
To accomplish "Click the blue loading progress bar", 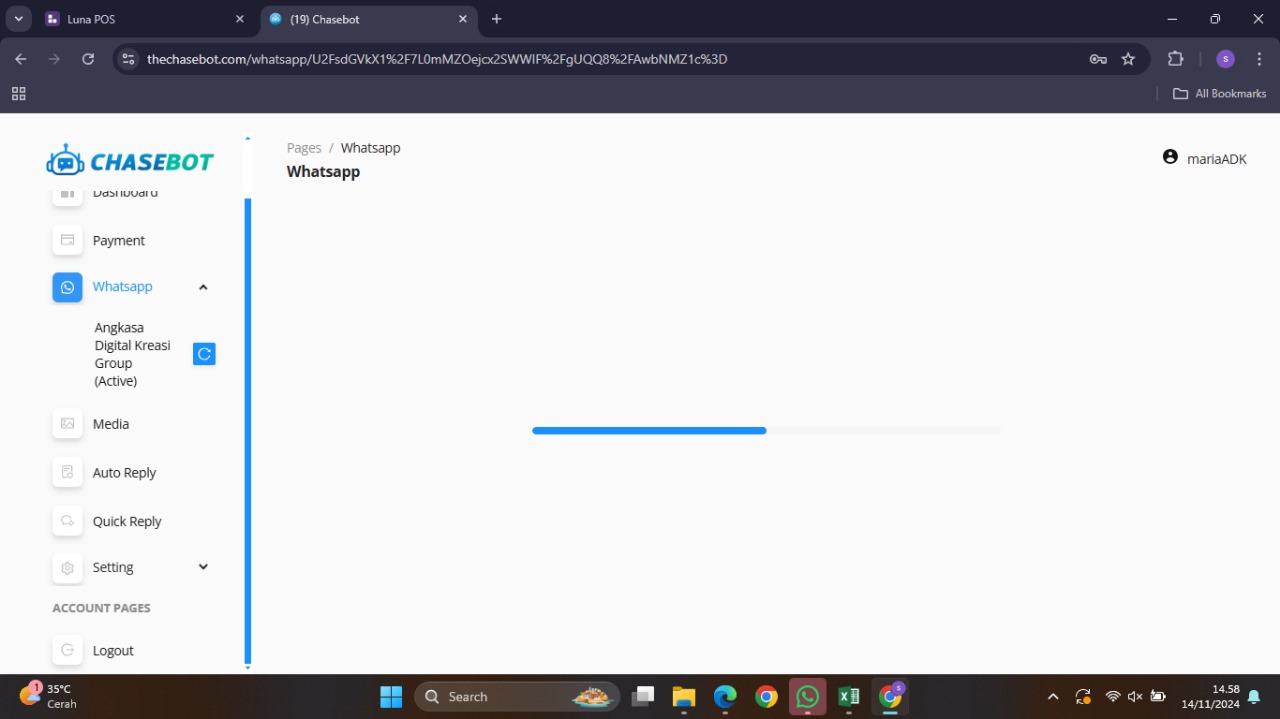I will coord(649,431).
